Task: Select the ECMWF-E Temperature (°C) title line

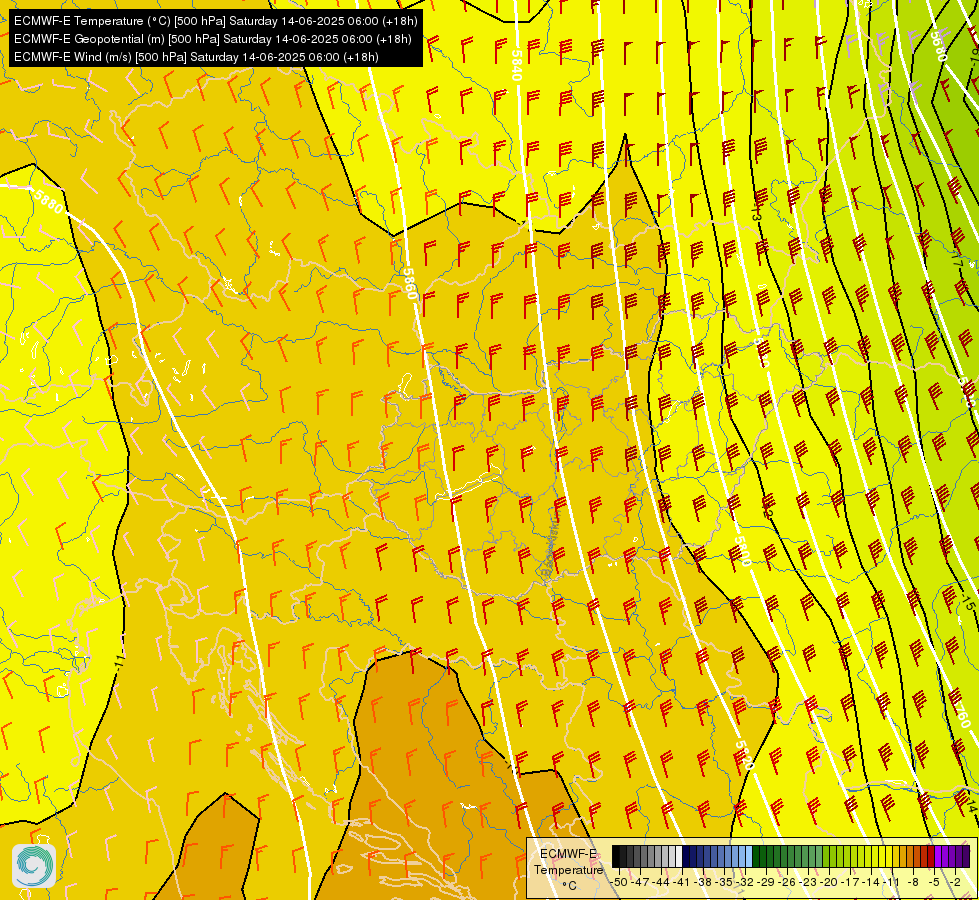Action: [215, 21]
